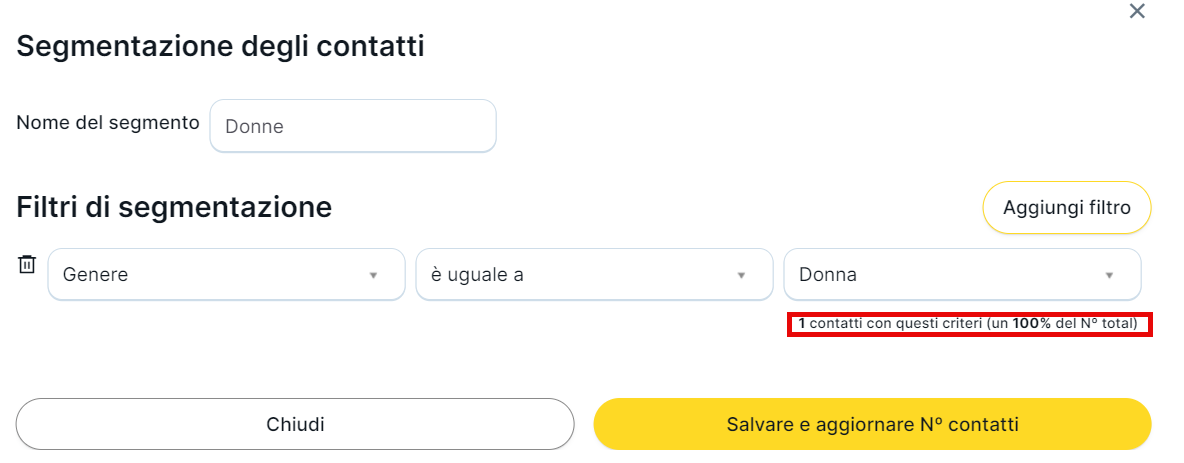The image size is (1184, 463).
Task: Open the 'è uguale a' operator dropdown
Action: (x=580, y=274)
